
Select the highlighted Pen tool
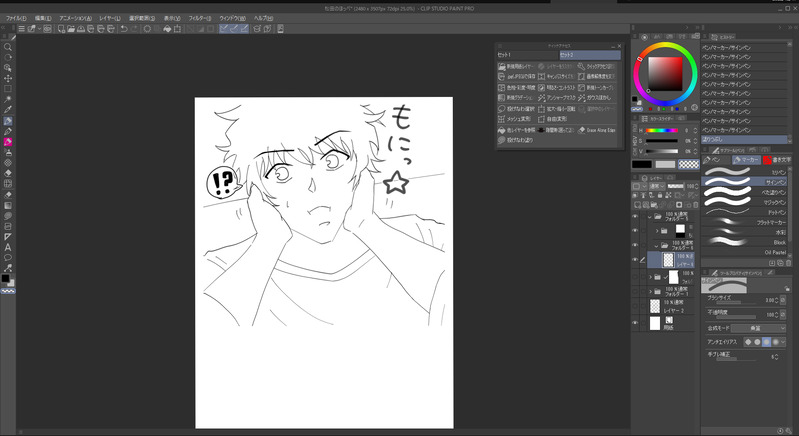coord(8,121)
